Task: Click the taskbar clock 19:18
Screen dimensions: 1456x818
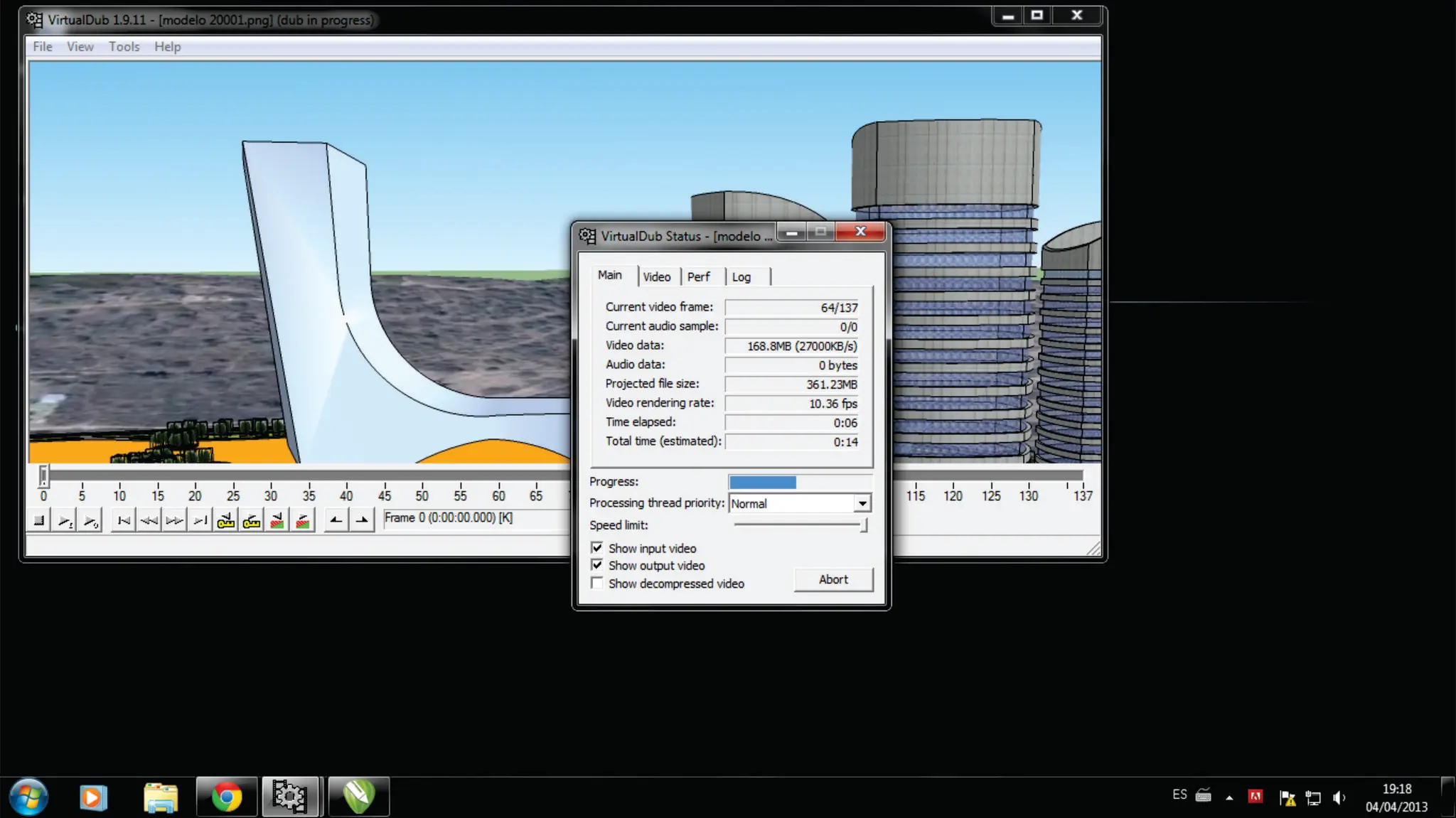Action: tap(1397, 789)
